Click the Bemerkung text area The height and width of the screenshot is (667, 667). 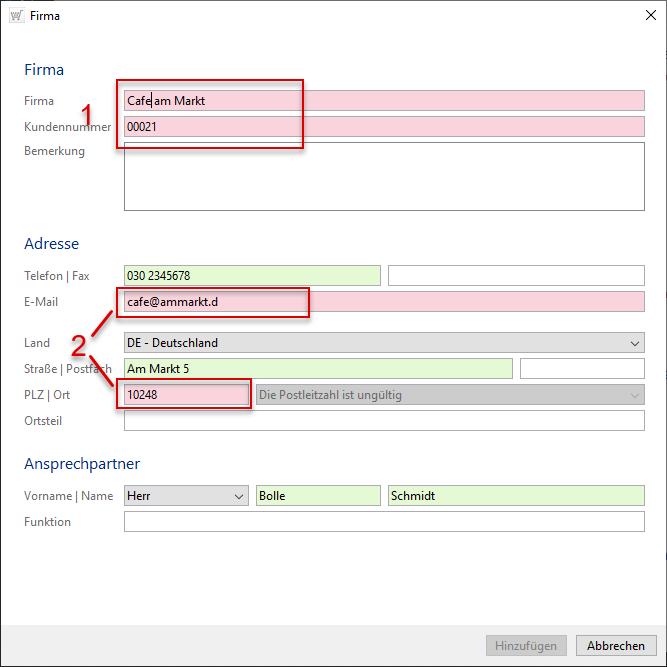click(384, 176)
